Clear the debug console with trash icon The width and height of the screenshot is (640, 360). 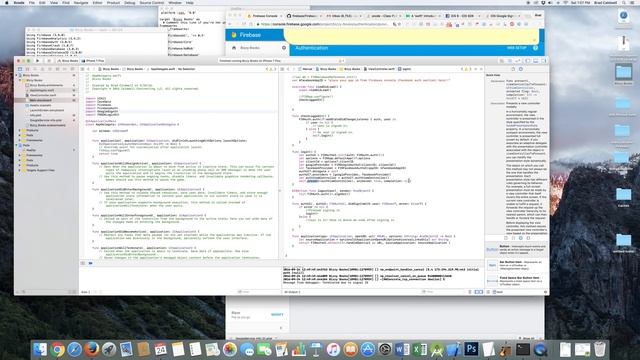[x=470, y=292]
